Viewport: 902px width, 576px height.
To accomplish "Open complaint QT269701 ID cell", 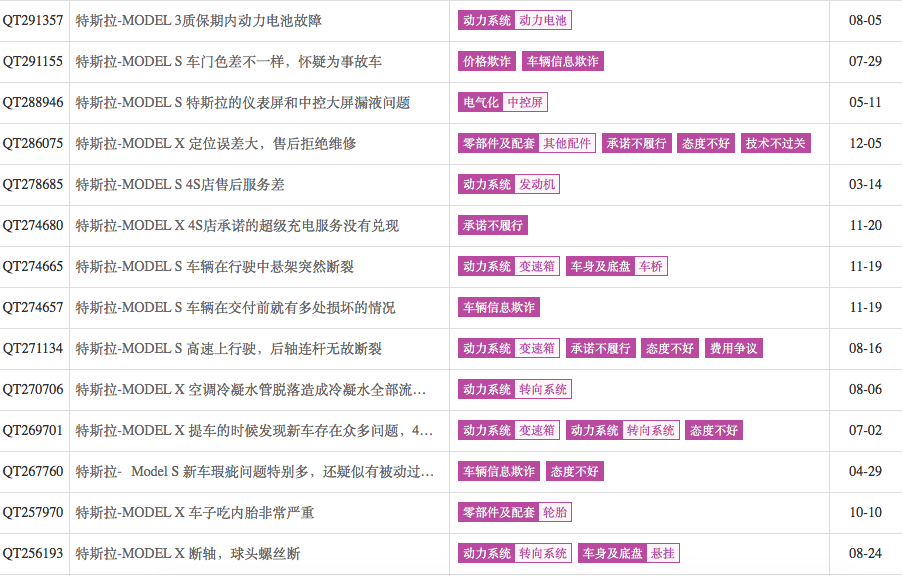I will pyautogui.click(x=33, y=430).
